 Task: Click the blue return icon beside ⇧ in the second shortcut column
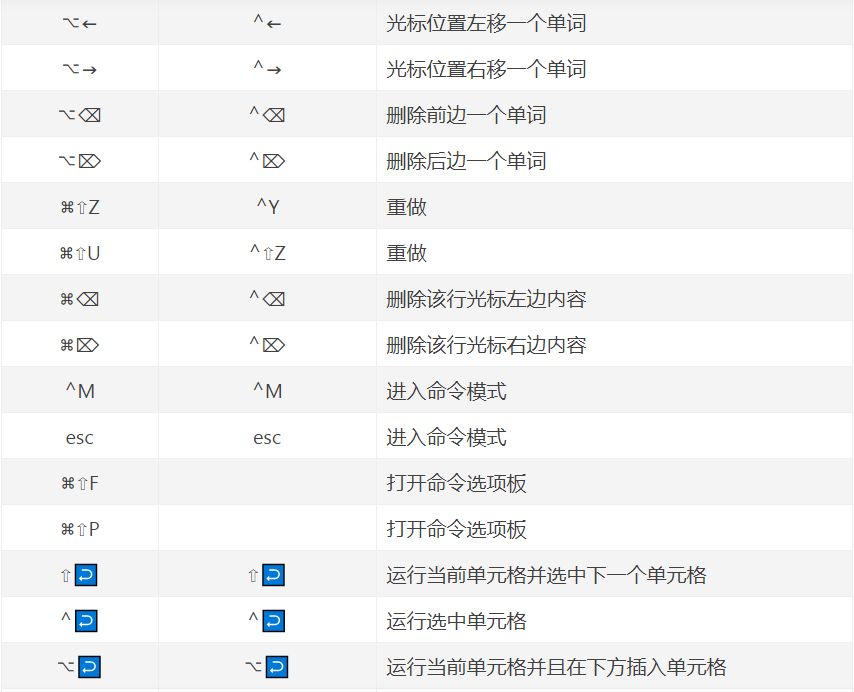click(x=273, y=575)
